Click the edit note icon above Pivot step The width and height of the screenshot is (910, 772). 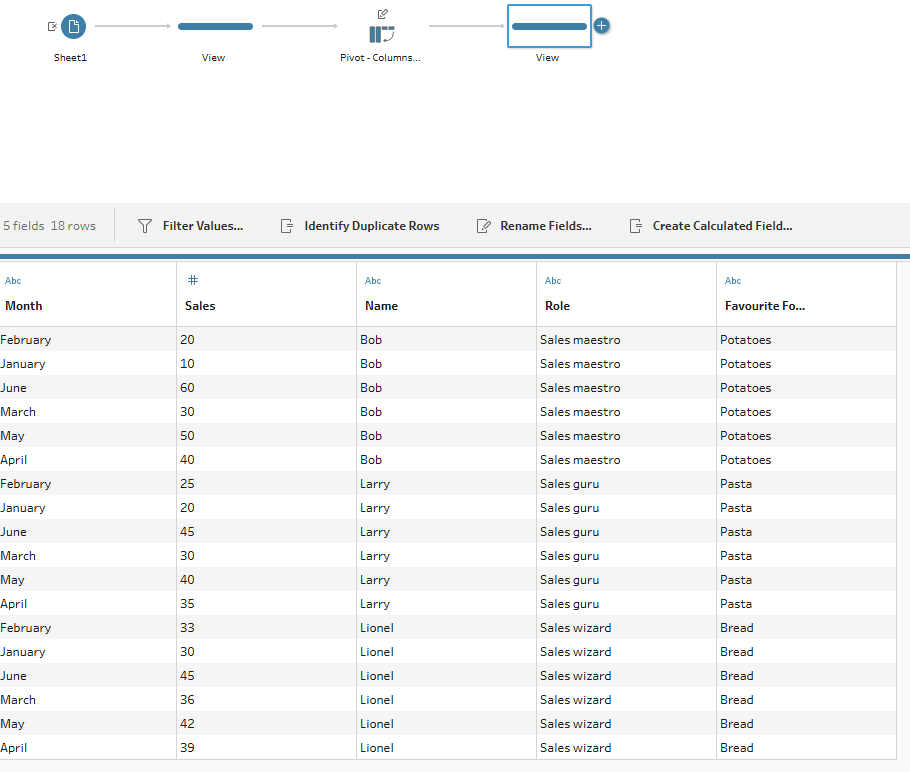click(382, 13)
